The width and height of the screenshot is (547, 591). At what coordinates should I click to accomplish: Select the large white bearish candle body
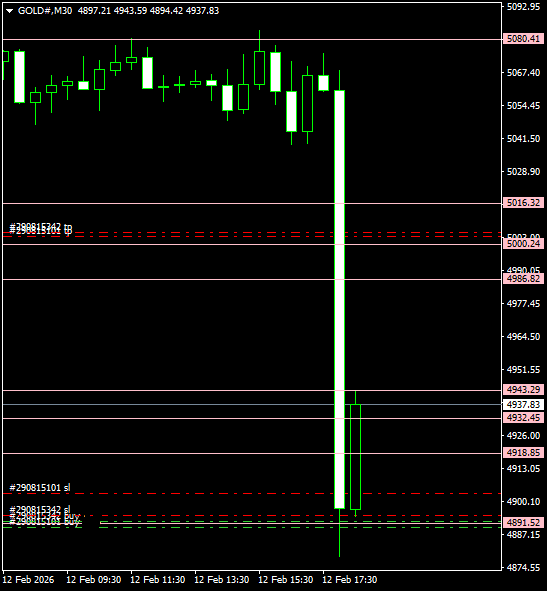[x=340, y=300]
